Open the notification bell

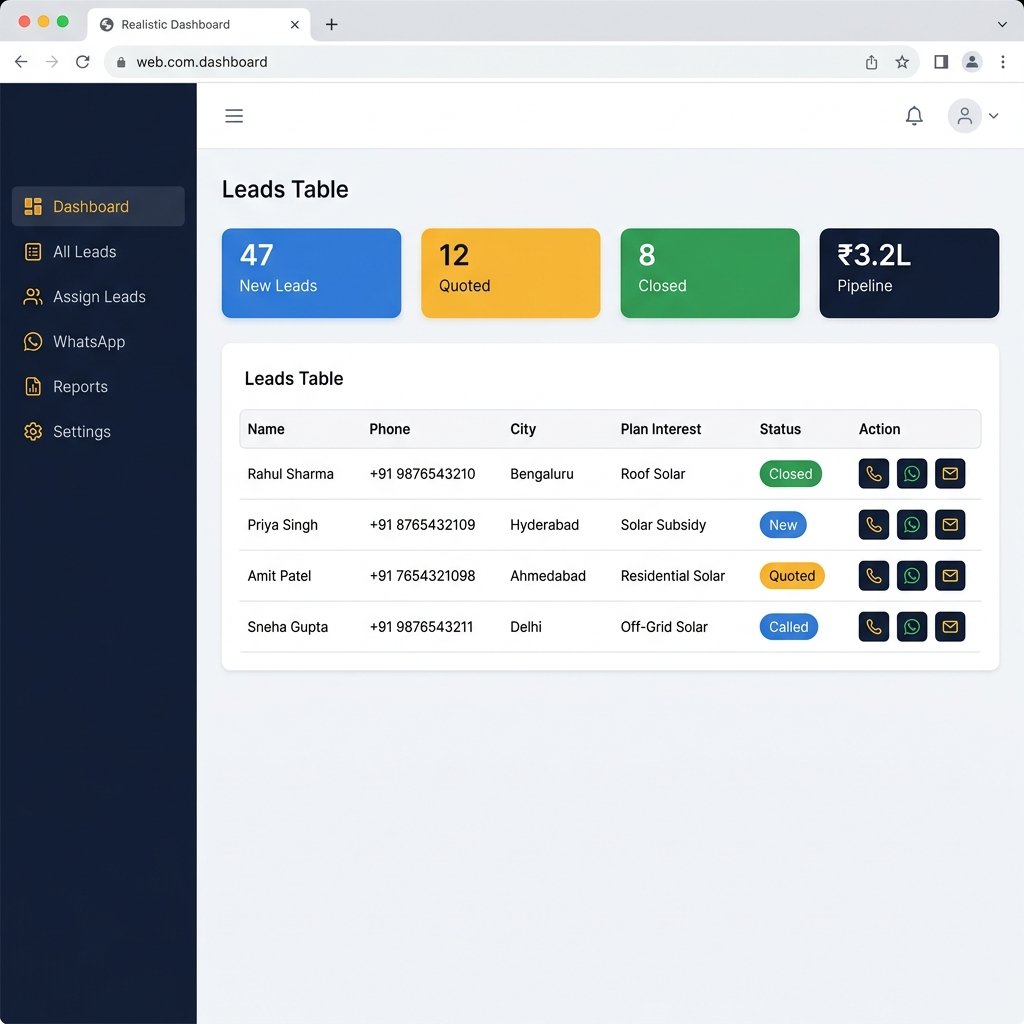pyautogui.click(x=914, y=116)
